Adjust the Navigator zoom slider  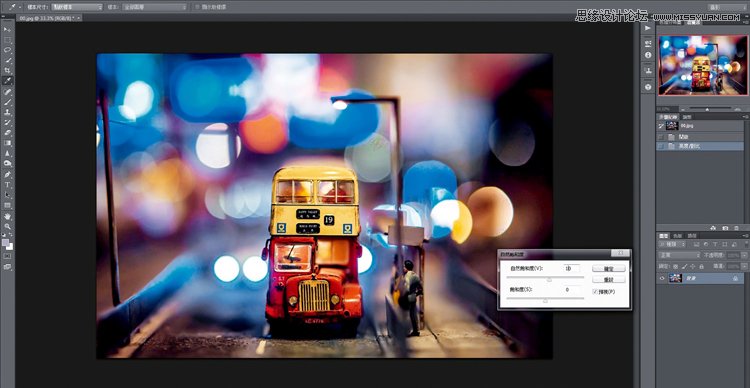click(707, 109)
